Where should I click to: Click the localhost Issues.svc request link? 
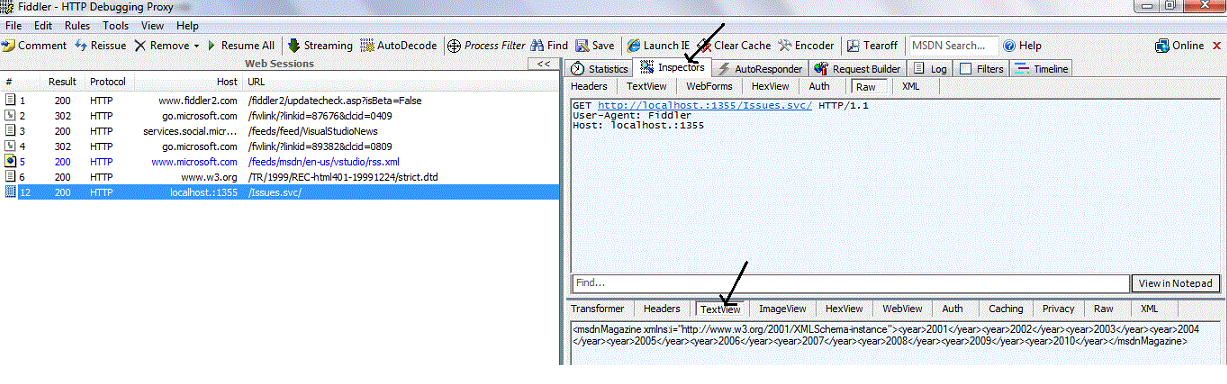[x=705, y=106]
